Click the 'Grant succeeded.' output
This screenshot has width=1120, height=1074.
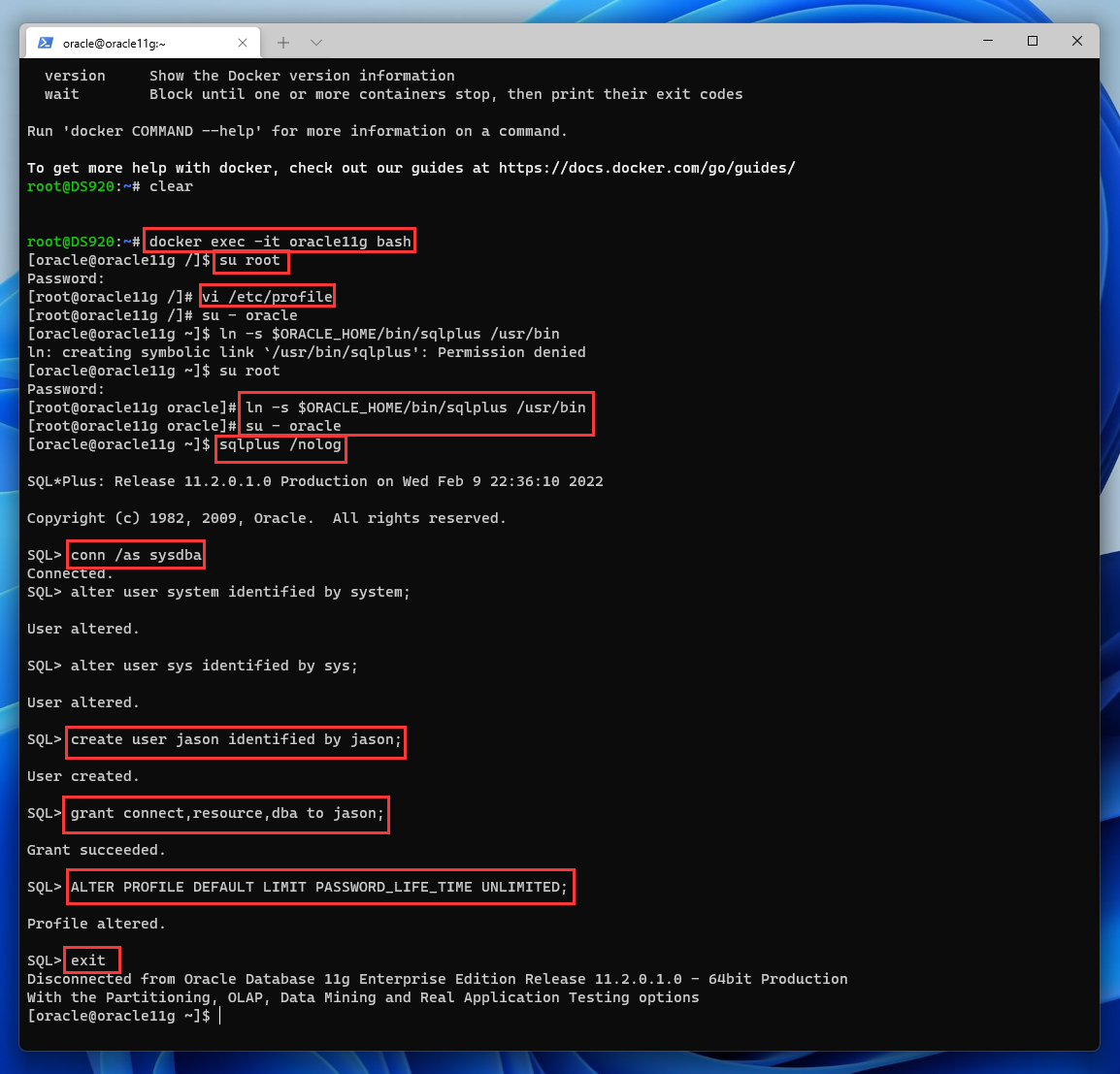[96, 850]
